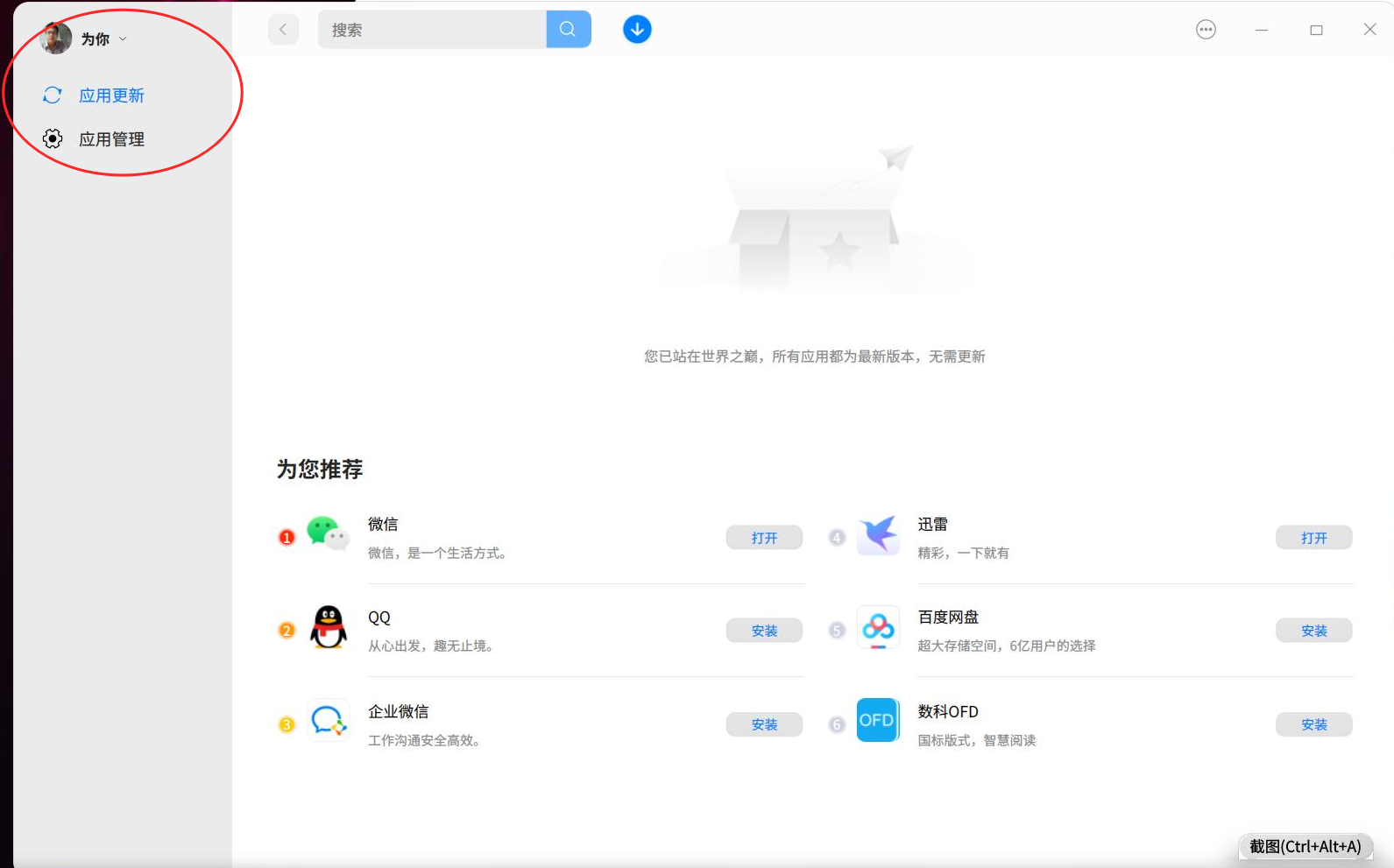Image resolution: width=1394 pixels, height=868 pixels.
Task: Click description 微信，是一个生活方式。
Action: (x=440, y=554)
